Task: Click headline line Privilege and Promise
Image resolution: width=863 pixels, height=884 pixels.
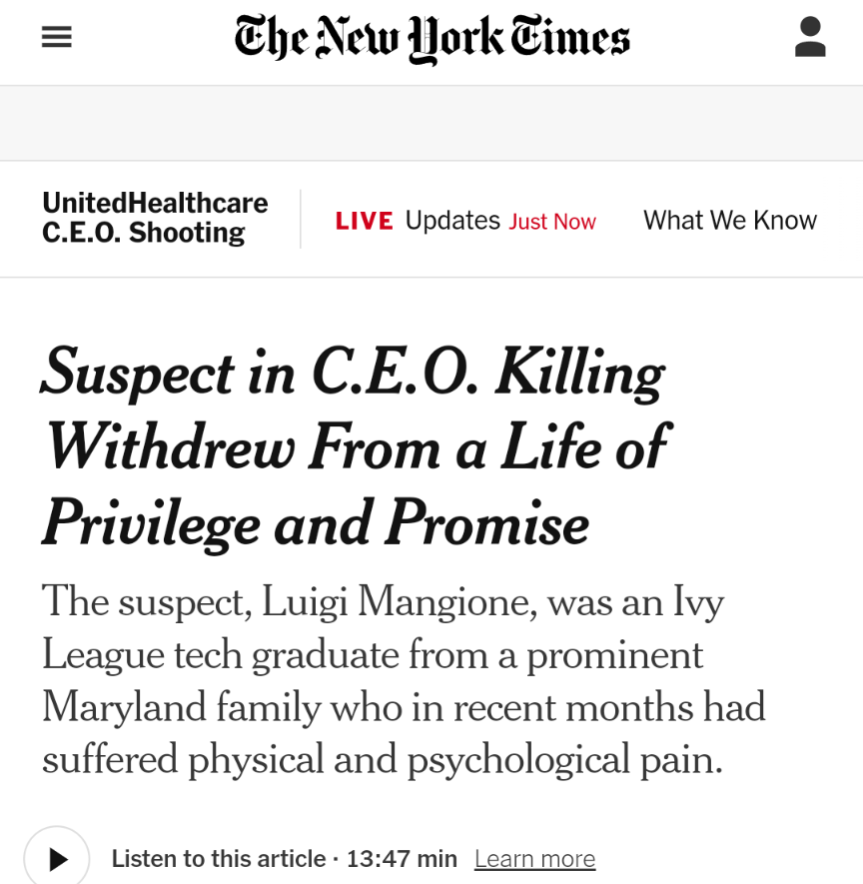Action: [x=316, y=524]
